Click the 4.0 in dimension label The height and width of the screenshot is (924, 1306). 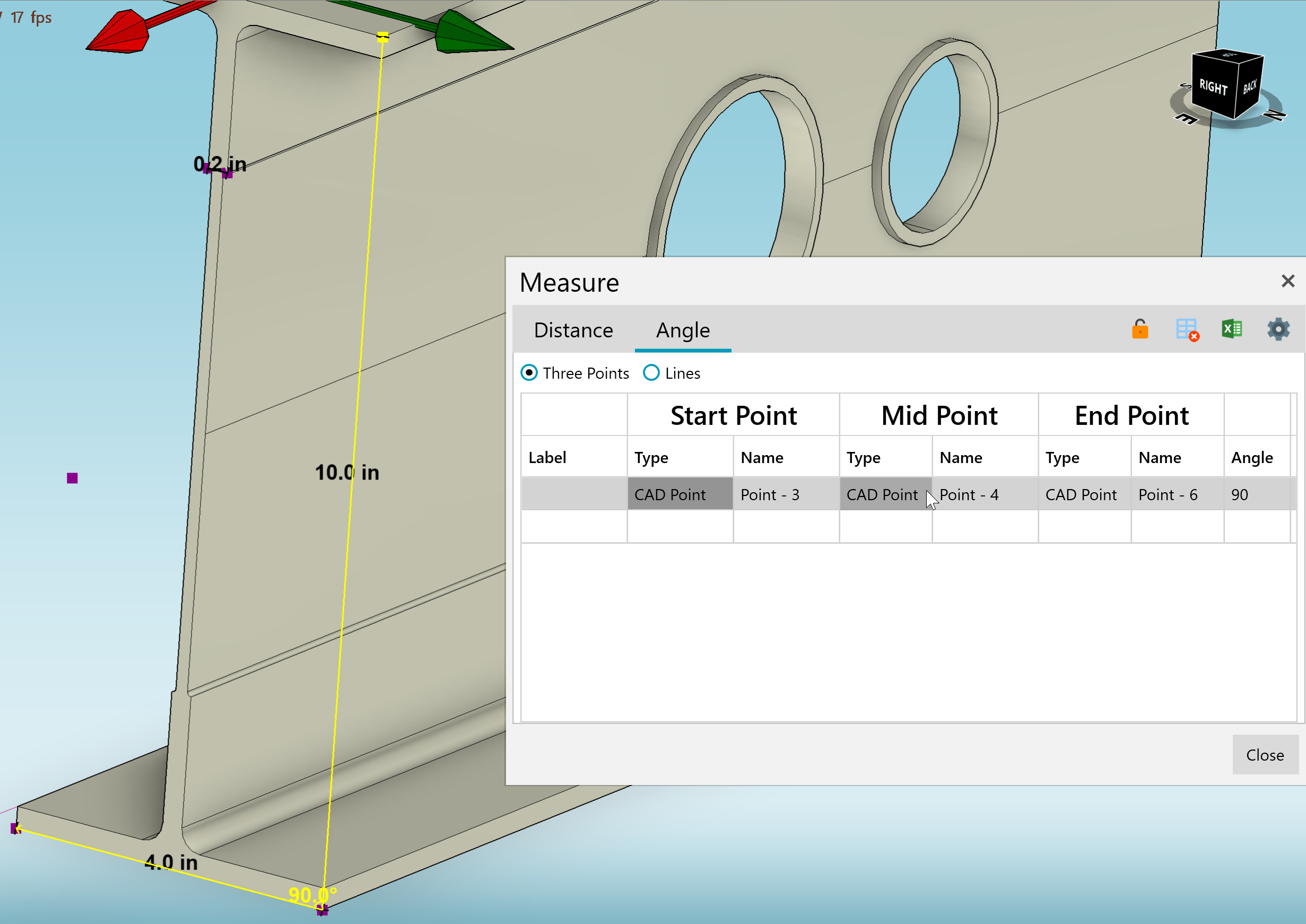point(171,862)
